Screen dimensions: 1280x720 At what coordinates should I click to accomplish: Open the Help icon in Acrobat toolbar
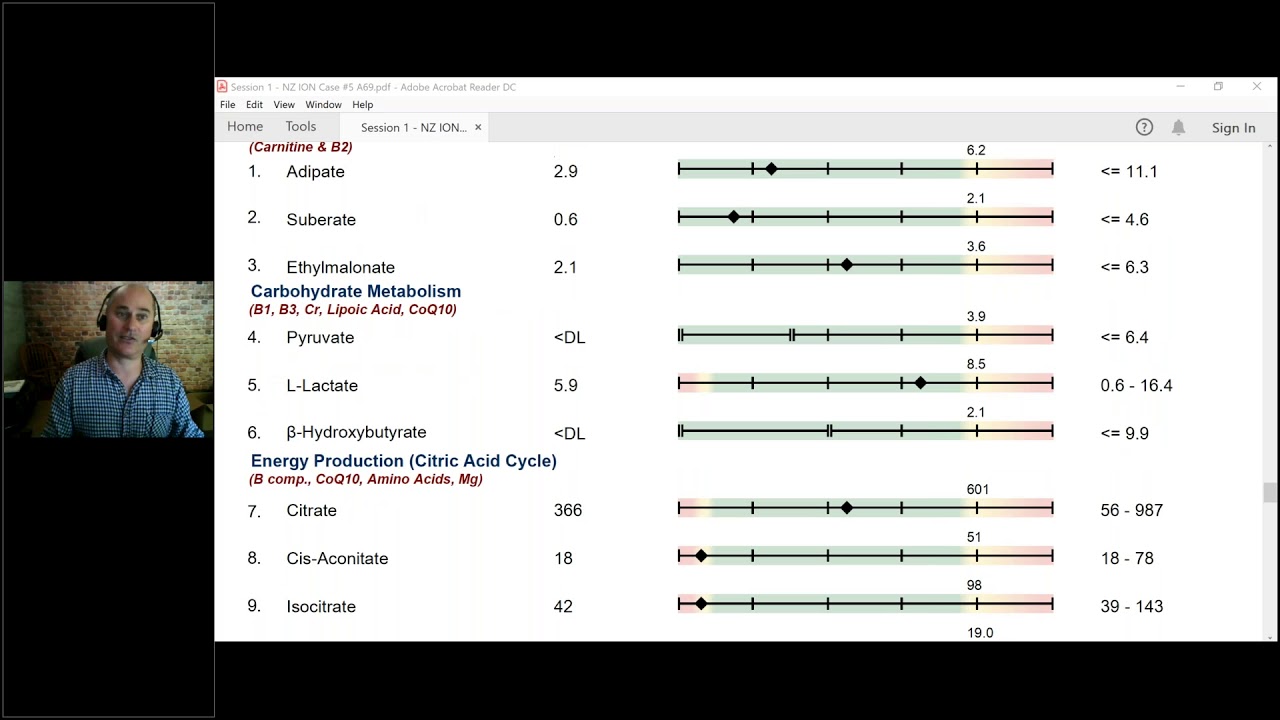(x=1144, y=127)
